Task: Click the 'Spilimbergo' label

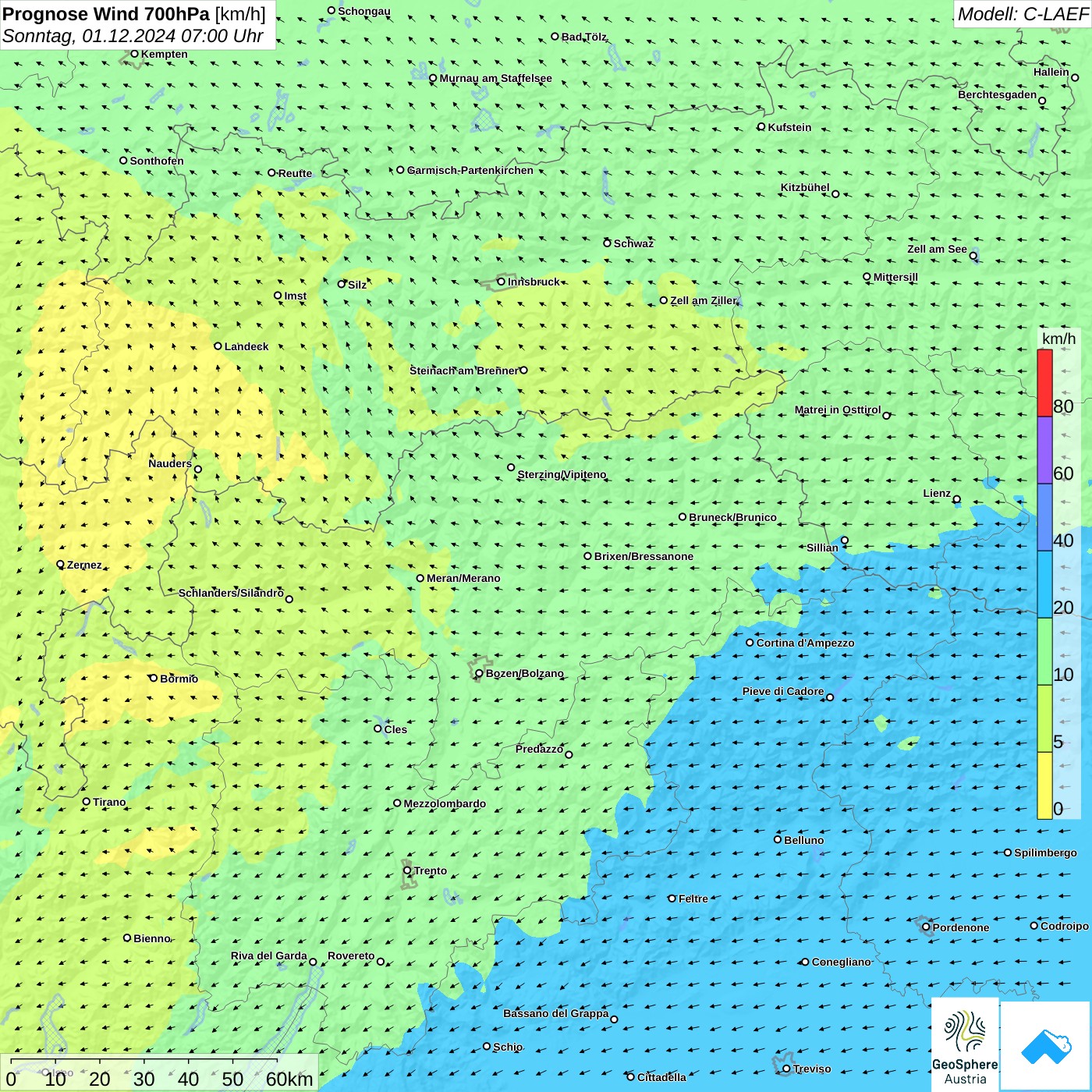Action: point(1045,853)
